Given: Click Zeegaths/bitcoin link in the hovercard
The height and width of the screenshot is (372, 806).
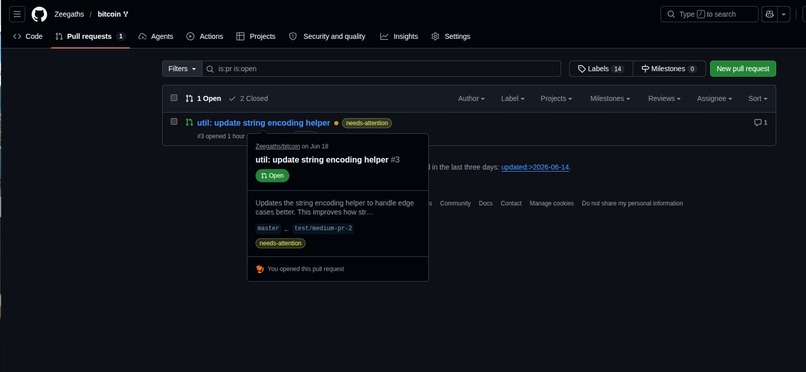Looking at the screenshot, I should pos(278,146).
